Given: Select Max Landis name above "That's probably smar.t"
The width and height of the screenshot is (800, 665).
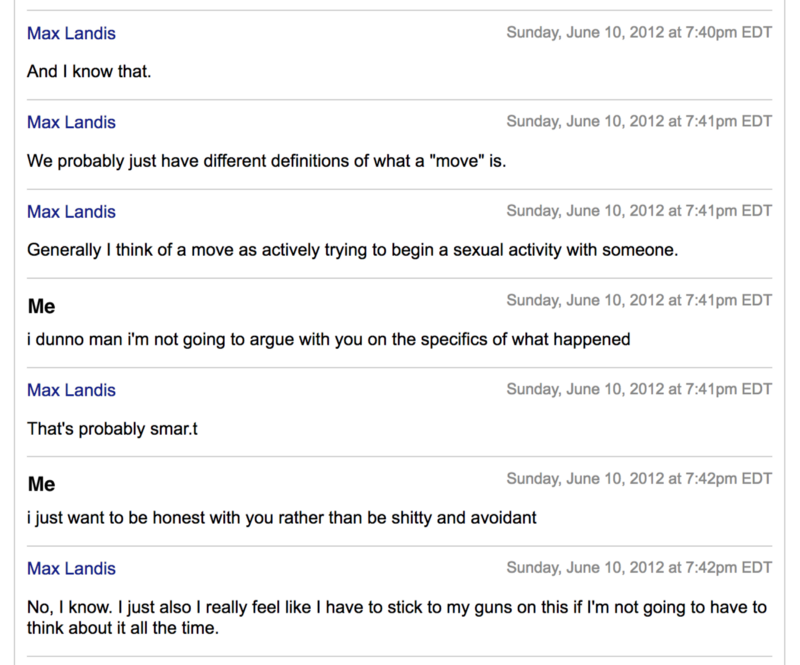Looking at the screenshot, I should pyautogui.click(x=71, y=390).
